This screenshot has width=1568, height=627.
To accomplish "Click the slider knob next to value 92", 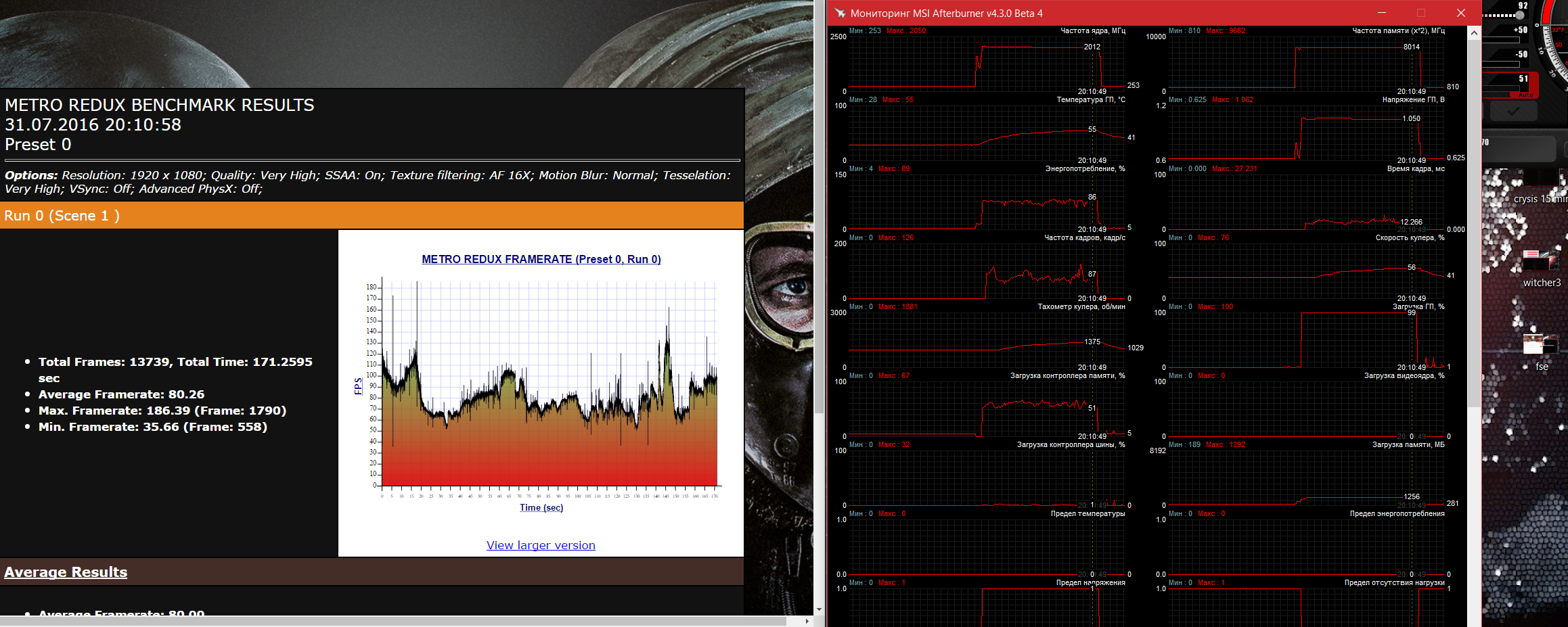I will tap(1520, 15).
